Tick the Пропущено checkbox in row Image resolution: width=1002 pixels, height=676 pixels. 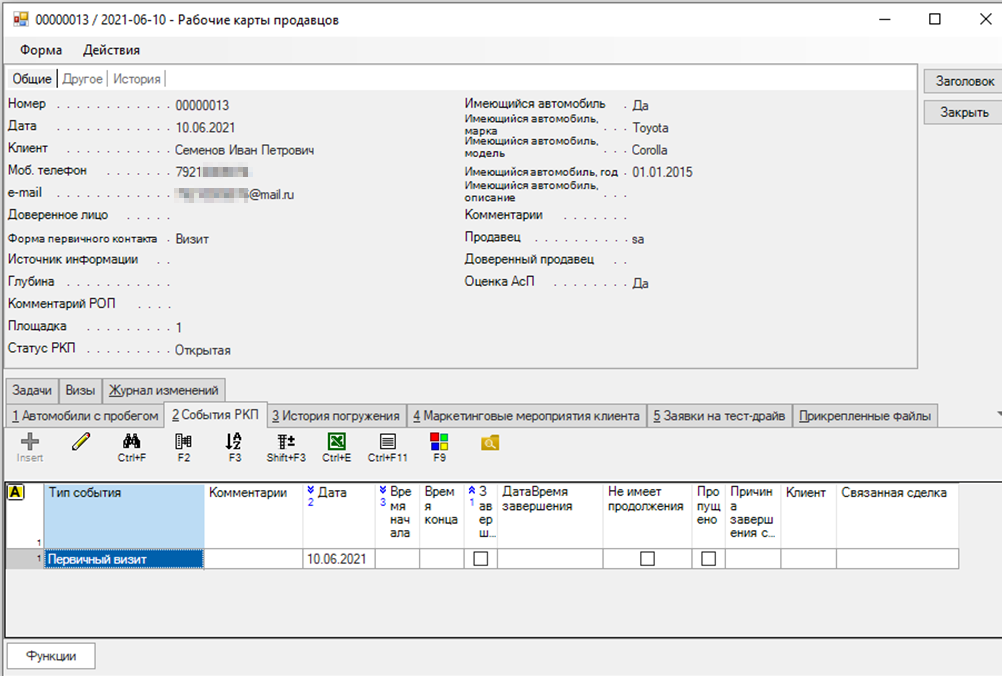708,559
